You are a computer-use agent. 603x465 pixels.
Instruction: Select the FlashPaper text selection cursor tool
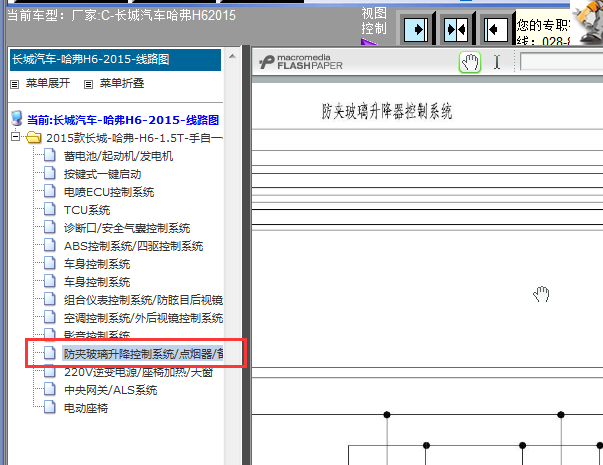497,62
